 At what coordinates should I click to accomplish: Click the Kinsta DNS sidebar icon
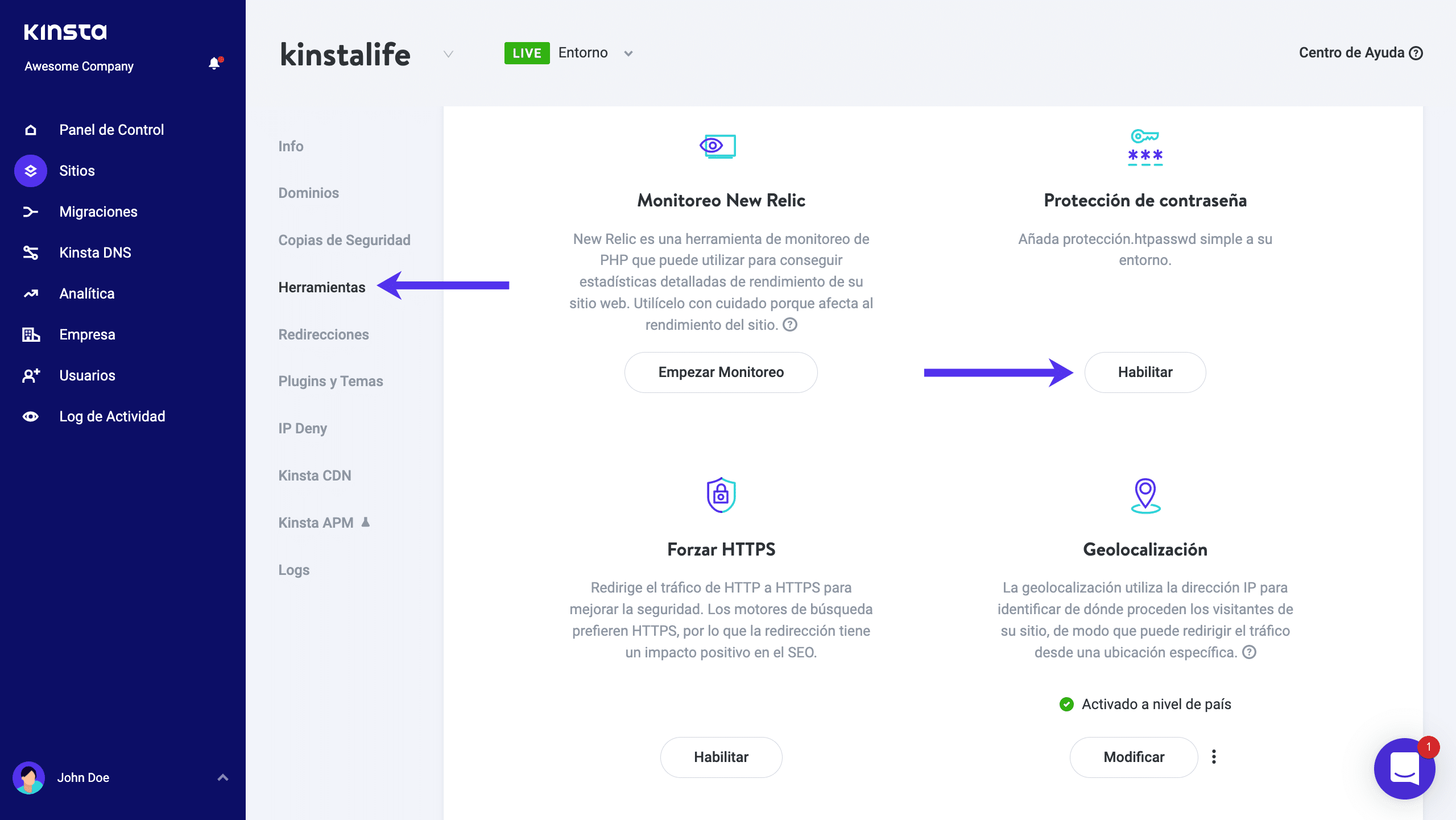[31, 252]
